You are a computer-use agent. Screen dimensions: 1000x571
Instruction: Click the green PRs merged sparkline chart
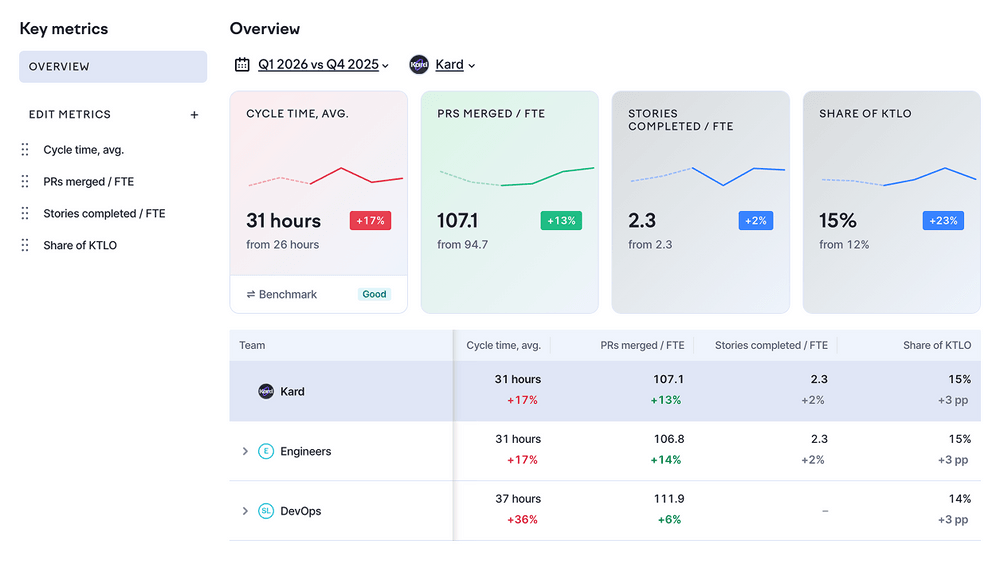point(517,177)
